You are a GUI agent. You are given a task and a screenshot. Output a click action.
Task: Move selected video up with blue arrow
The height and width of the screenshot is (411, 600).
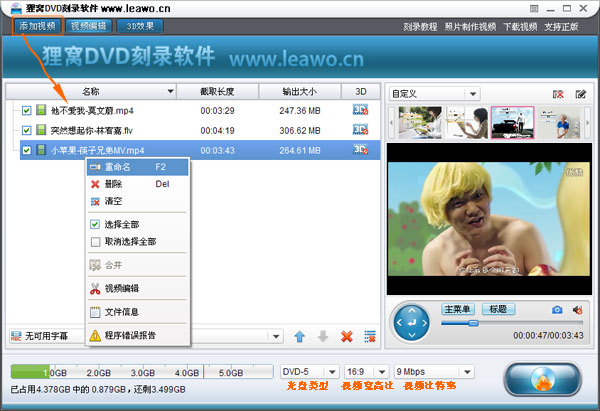click(x=300, y=336)
